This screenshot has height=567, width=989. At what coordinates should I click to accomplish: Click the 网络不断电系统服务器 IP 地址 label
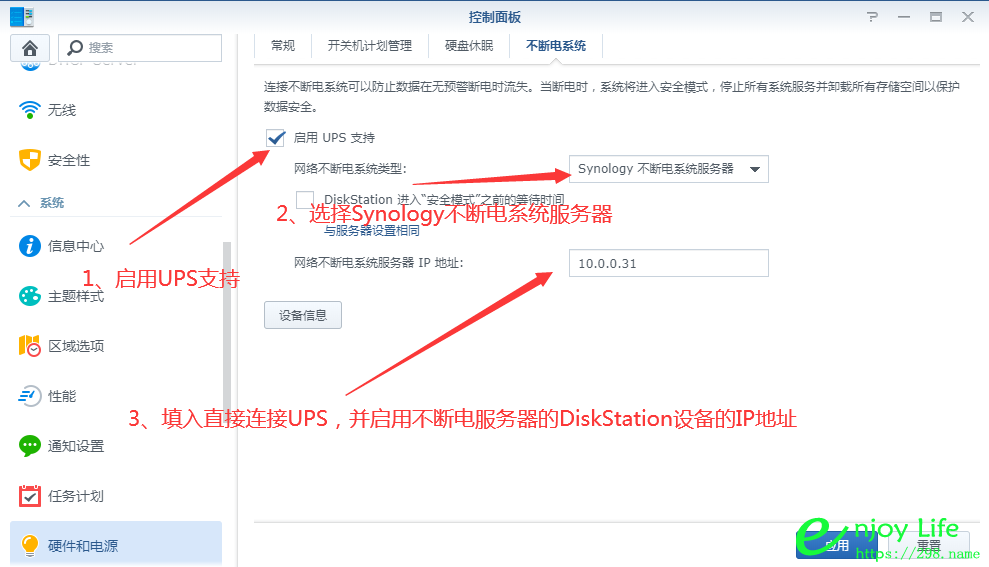click(x=378, y=263)
